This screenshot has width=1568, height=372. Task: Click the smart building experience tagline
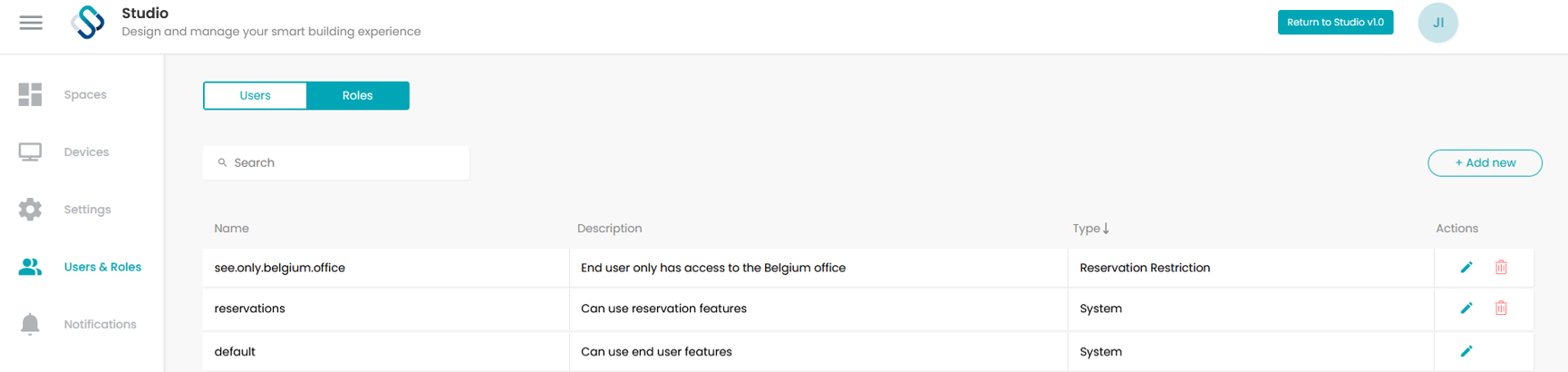click(271, 32)
